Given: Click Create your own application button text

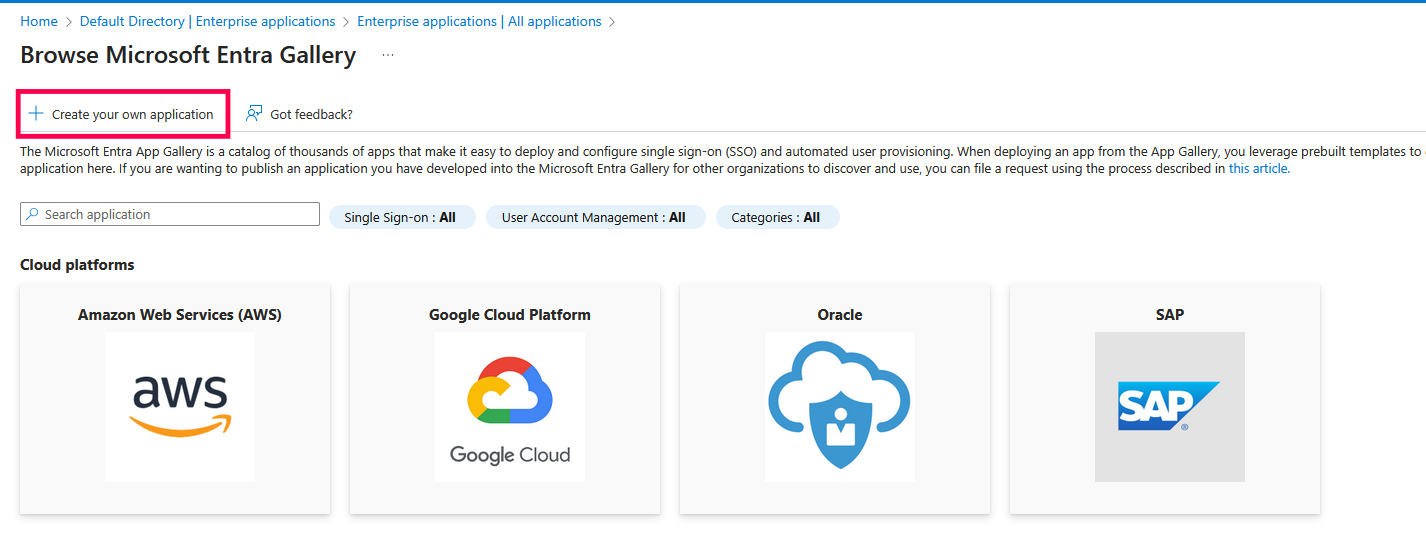Looking at the screenshot, I should [x=133, y=115].
